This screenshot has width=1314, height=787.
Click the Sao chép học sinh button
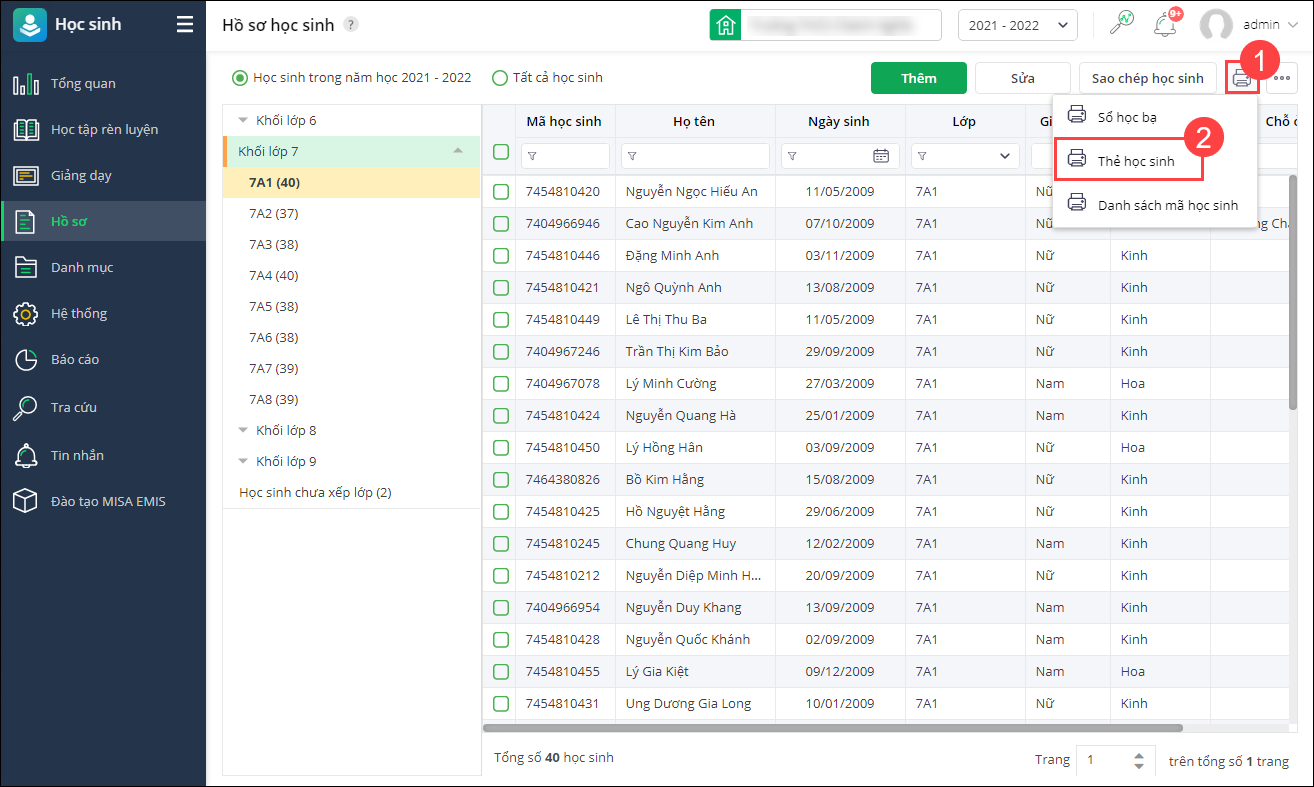click(1147, 78)
